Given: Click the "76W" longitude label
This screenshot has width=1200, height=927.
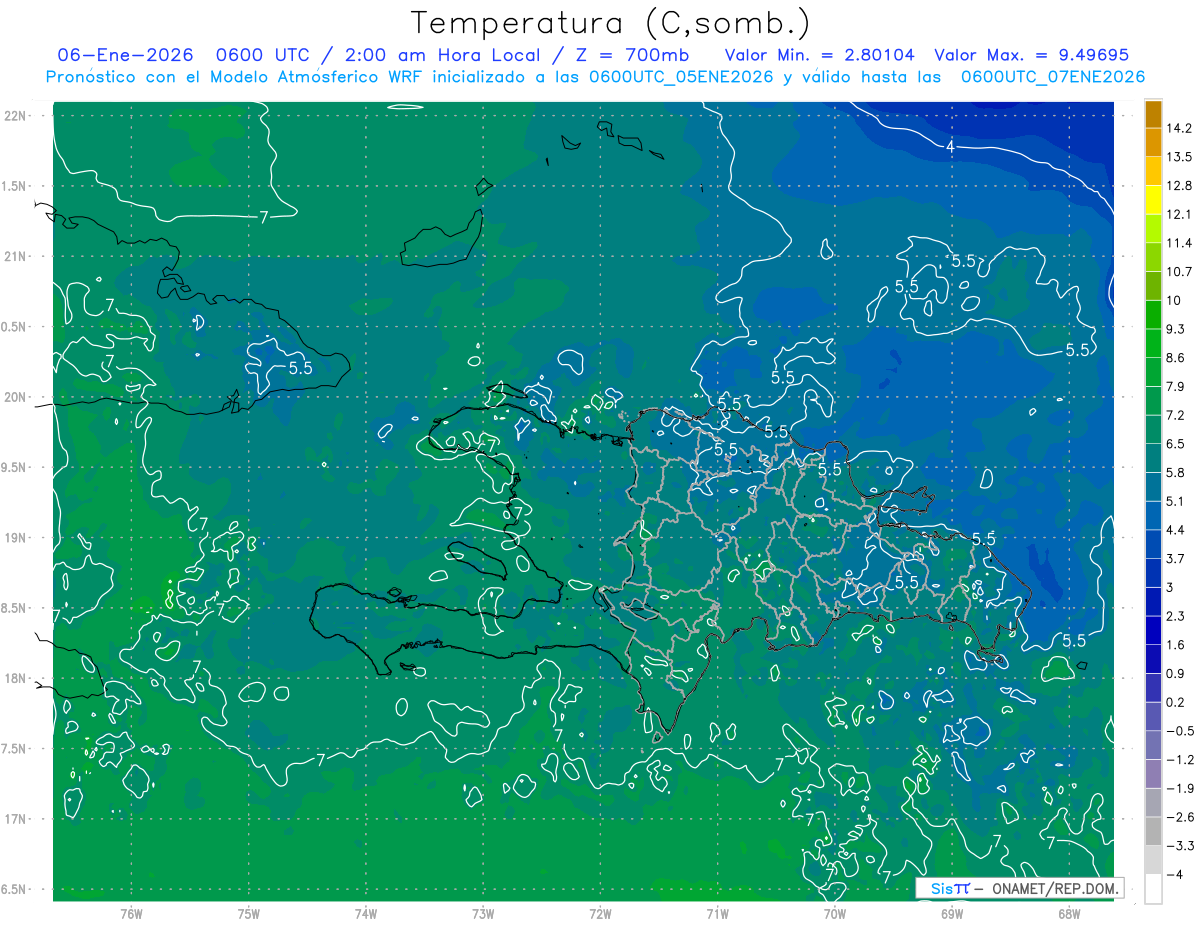Looking at the screenshot, I should (131, 913).
